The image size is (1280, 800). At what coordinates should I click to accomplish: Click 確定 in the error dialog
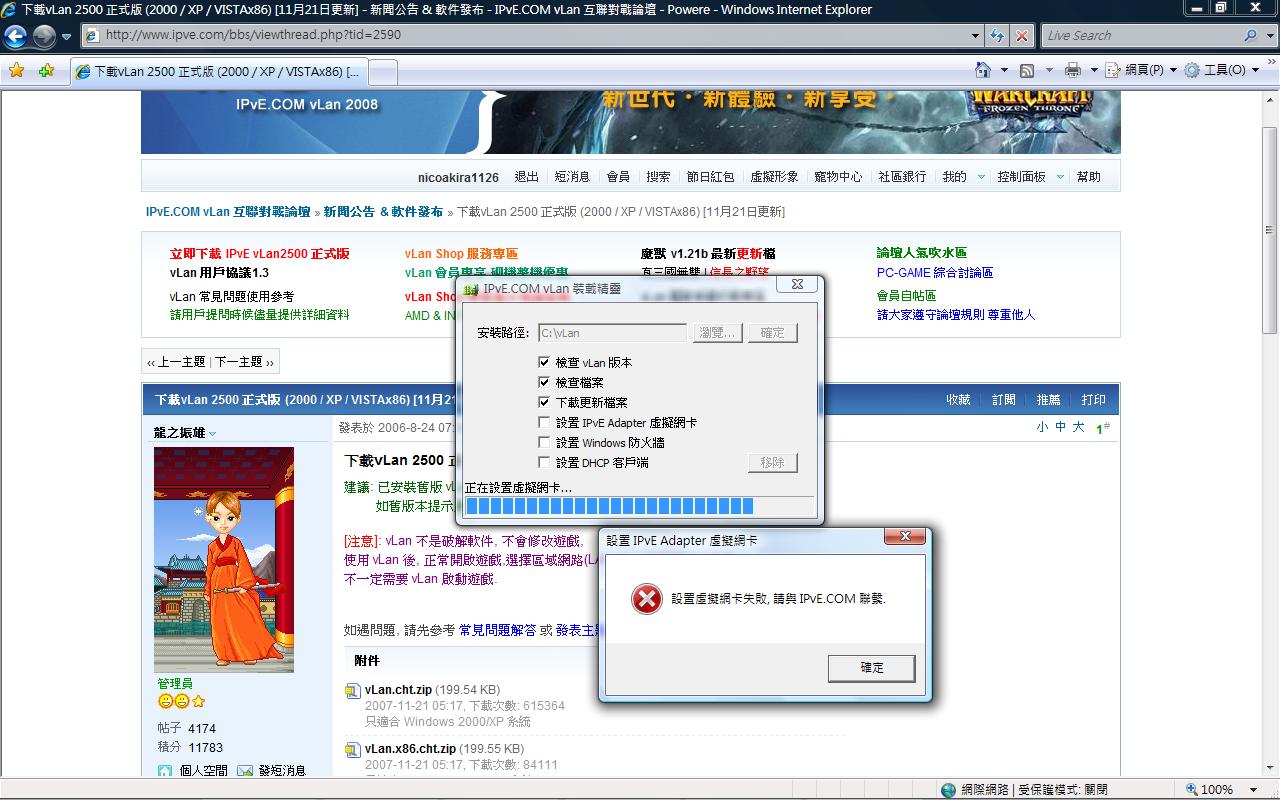pos(871,668)
